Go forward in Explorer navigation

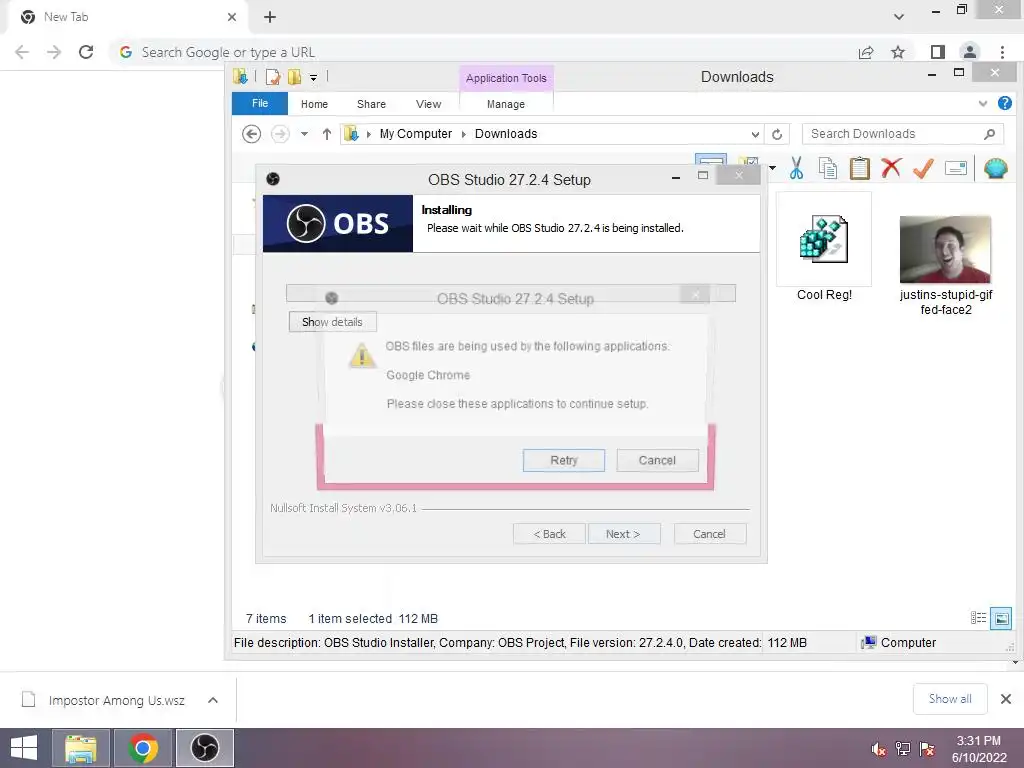(280, 134)
